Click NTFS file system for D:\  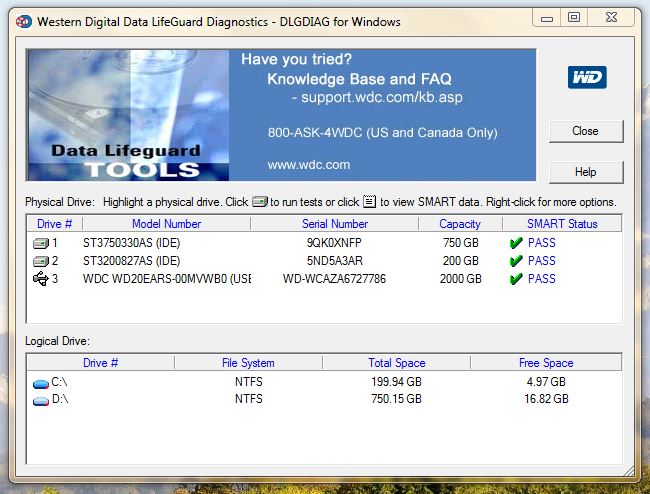[x=248, y=399]
